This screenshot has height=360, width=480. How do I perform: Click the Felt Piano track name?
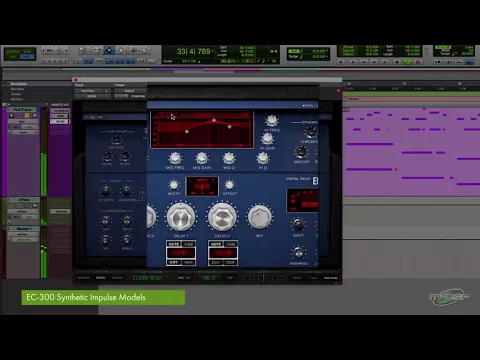coord(22,110)
